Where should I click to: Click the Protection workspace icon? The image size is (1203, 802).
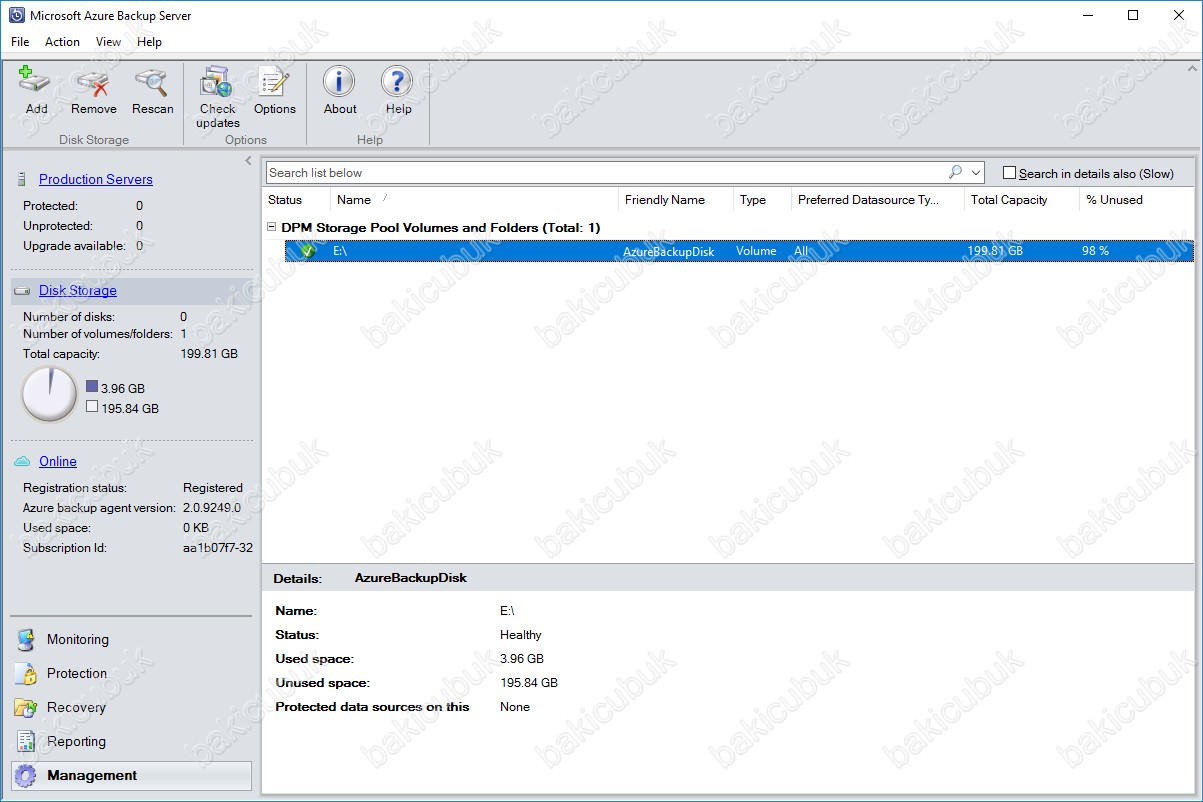coord(26,674)
